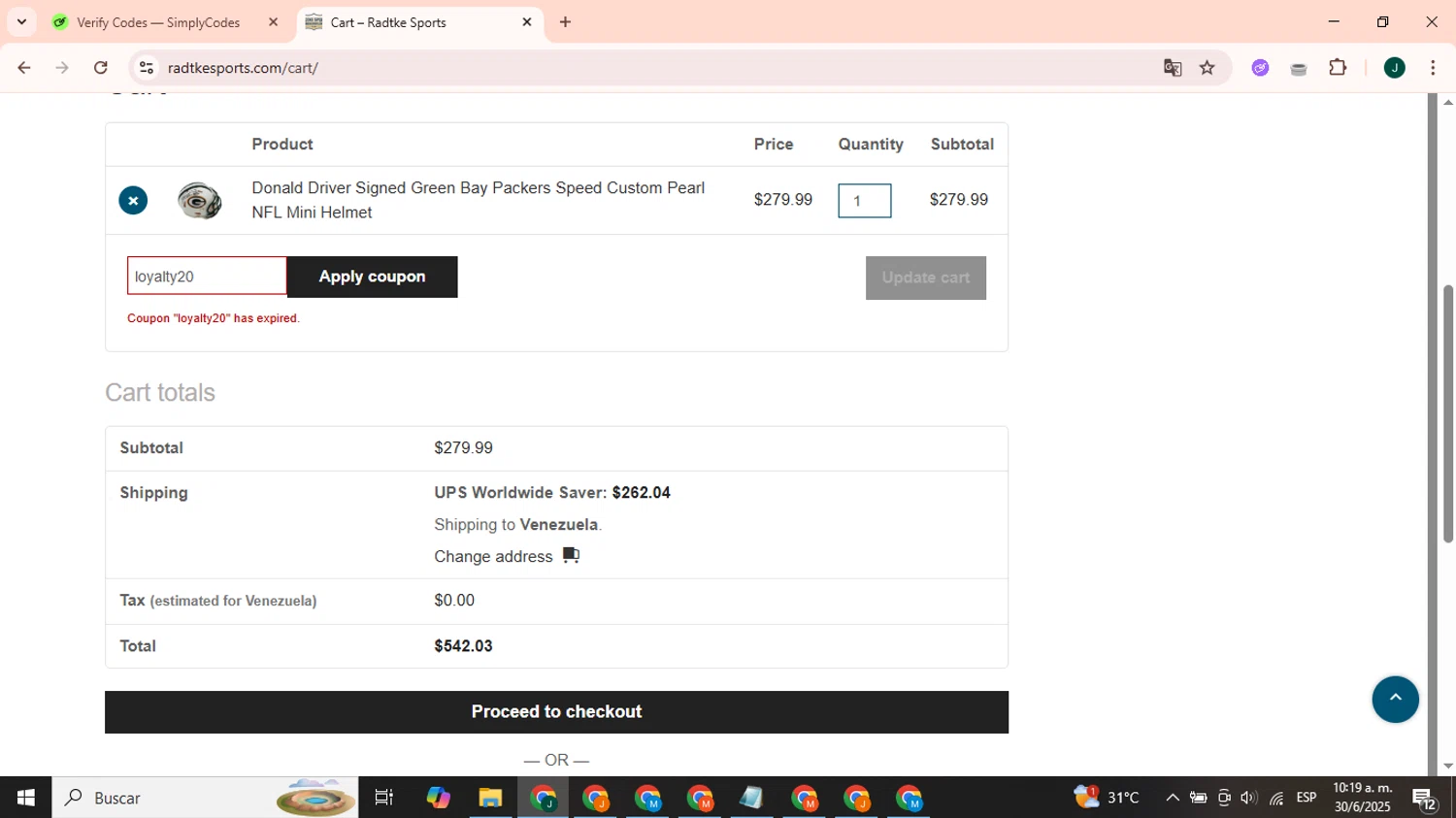Open the grey disk-shaped extension icon
This screenshot has width=1456, height=818.
1299,69
